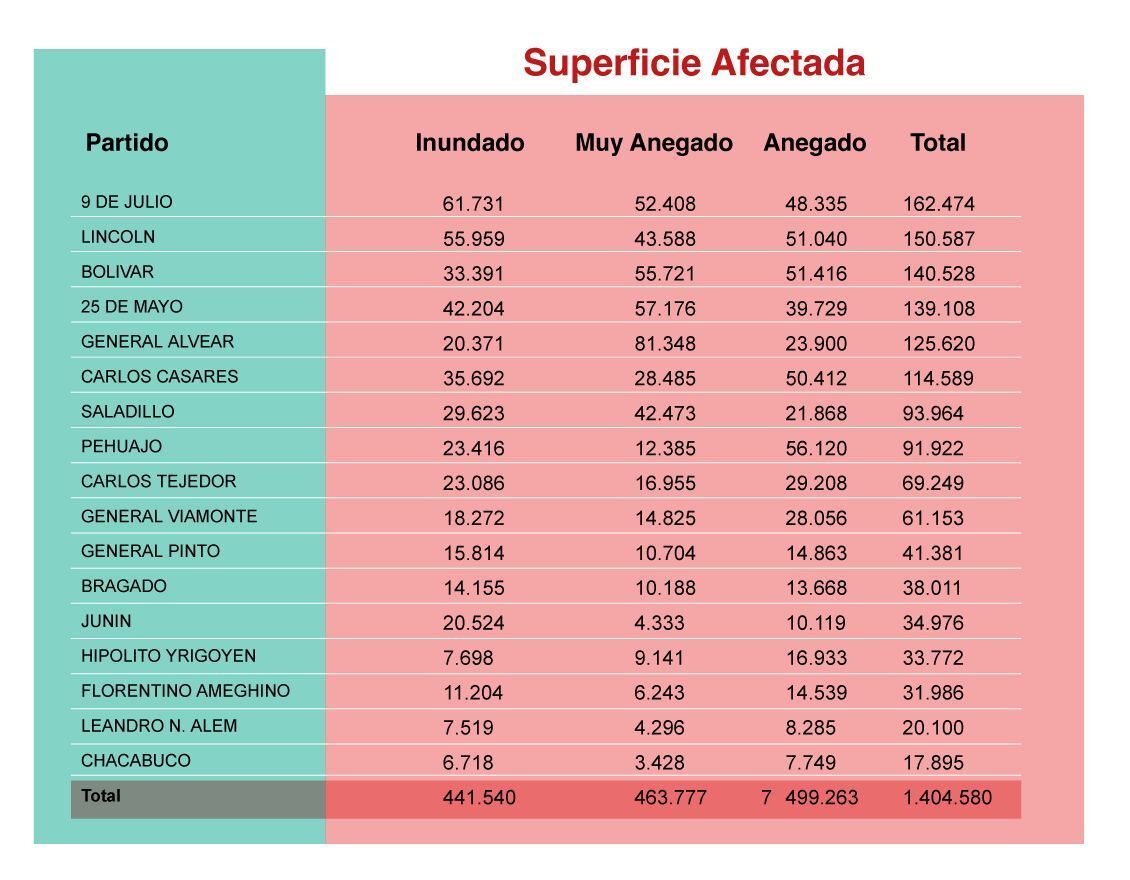Select the BOLIVAR row label

117,272
